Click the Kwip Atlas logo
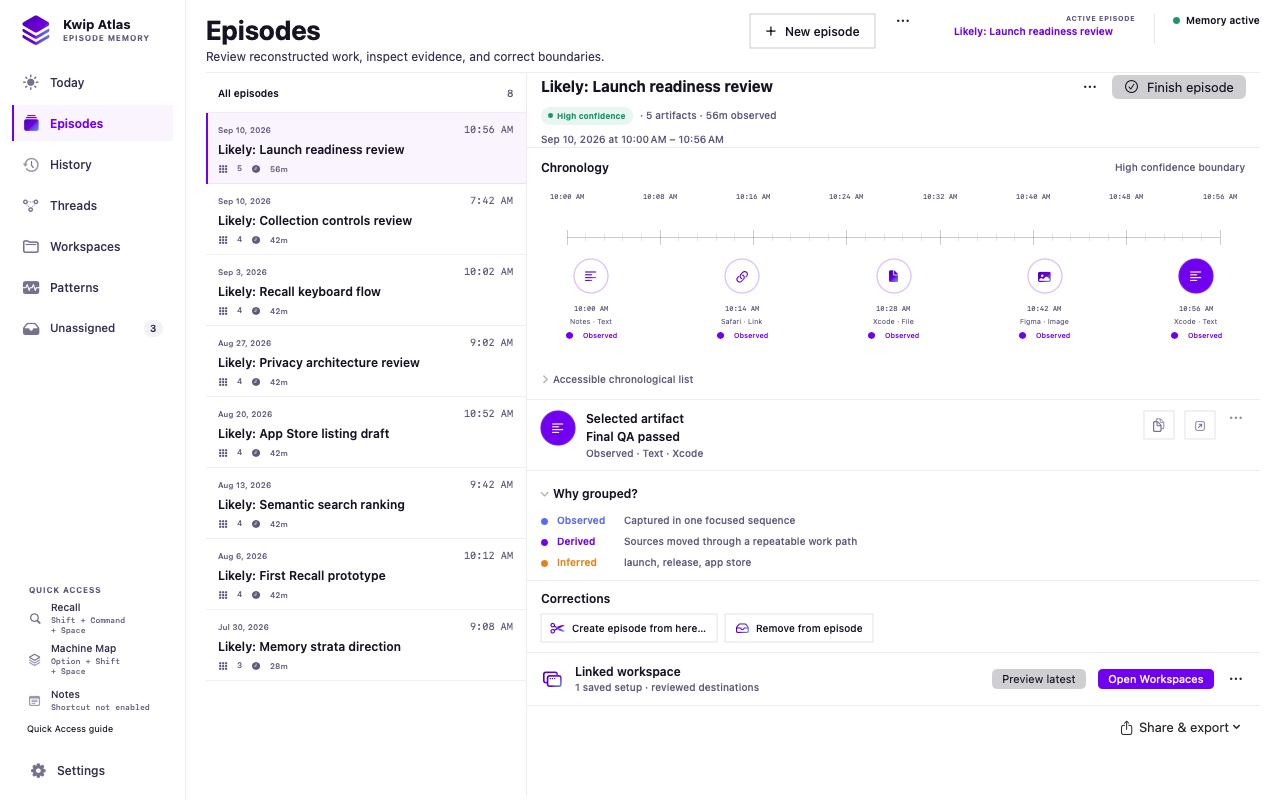1280x800 pixels. click(35, 30)
